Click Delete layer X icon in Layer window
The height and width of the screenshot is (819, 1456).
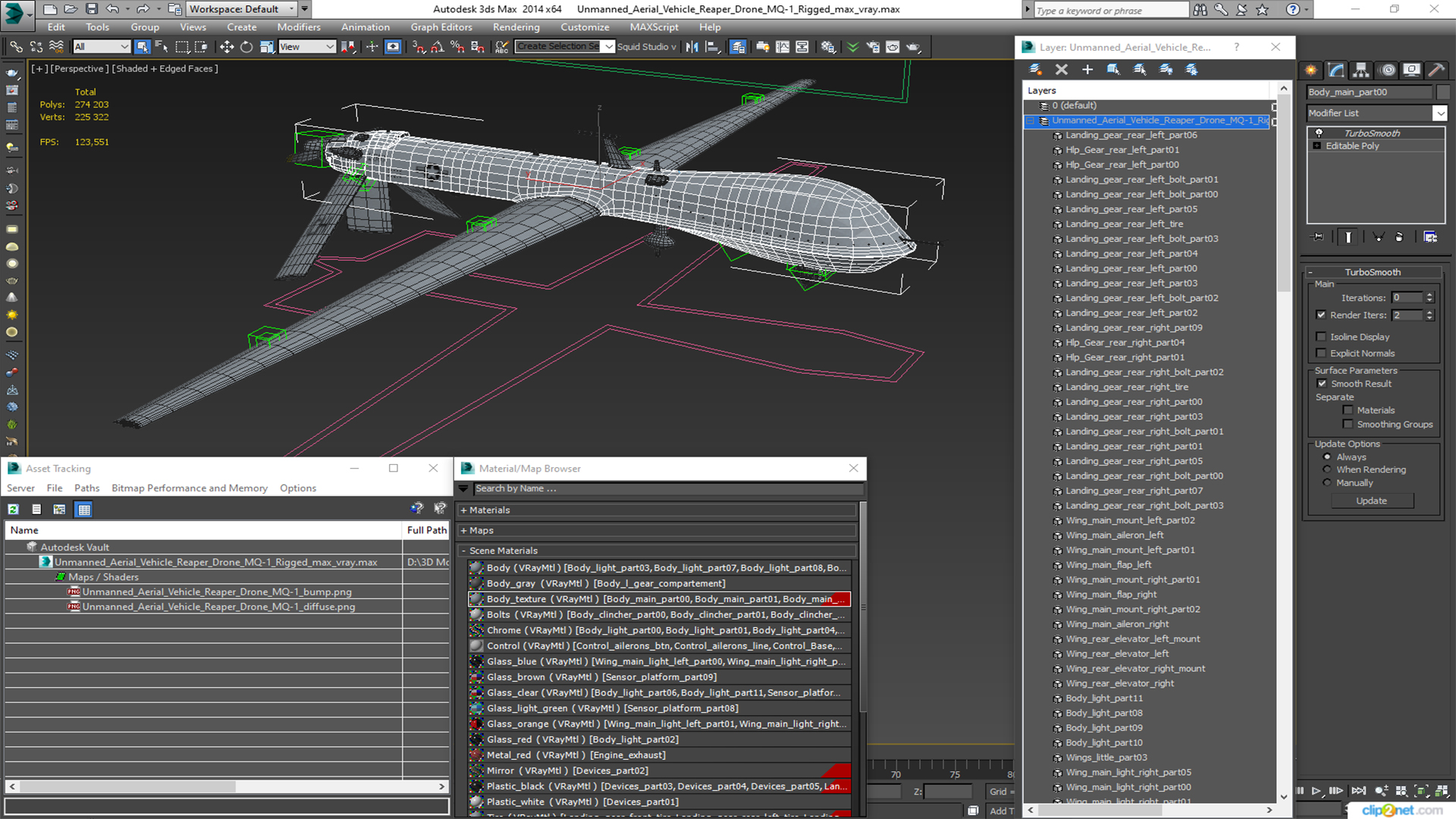pos(1061,69)
